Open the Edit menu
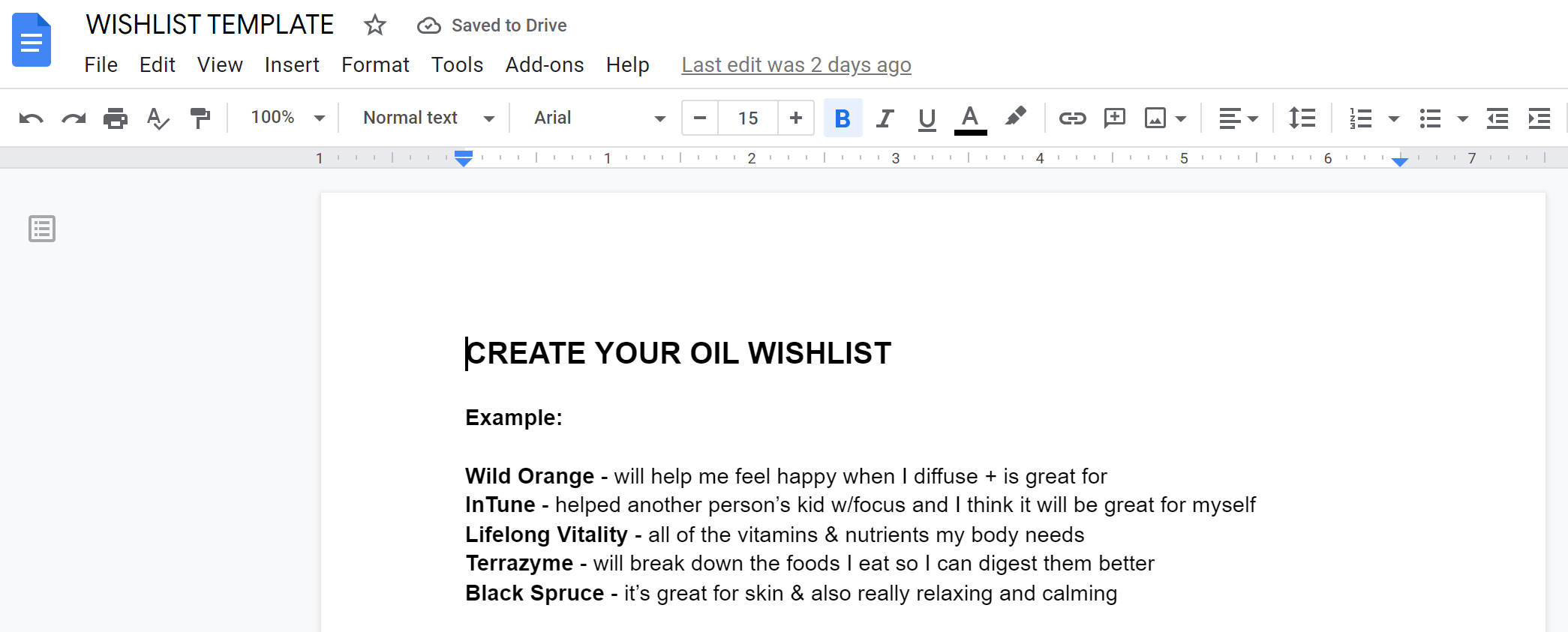The image size is (1568, 632). pos(158,65)
